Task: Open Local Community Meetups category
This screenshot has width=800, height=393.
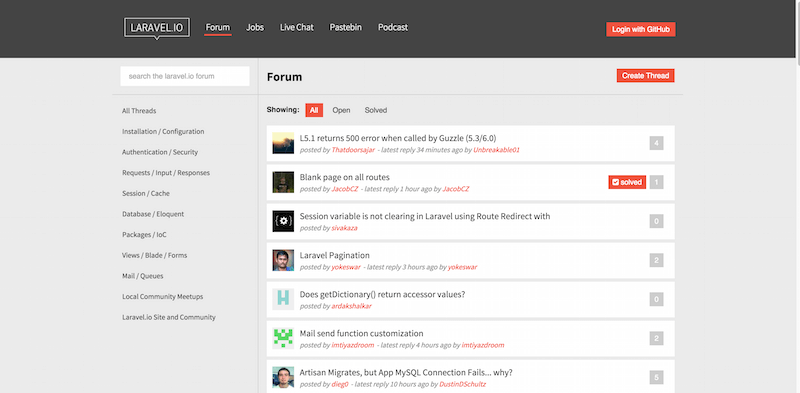Action: click(x=163, y=297)
